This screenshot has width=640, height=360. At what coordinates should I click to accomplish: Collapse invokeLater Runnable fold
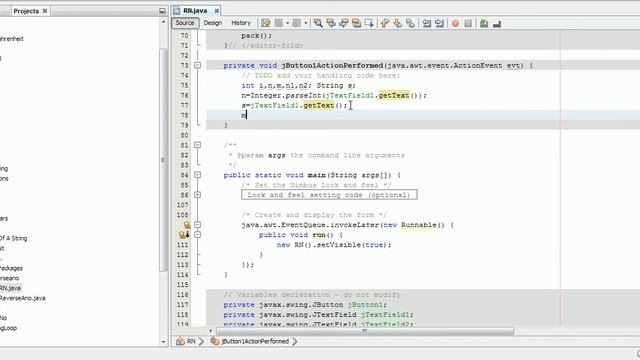tap(198, 224)
